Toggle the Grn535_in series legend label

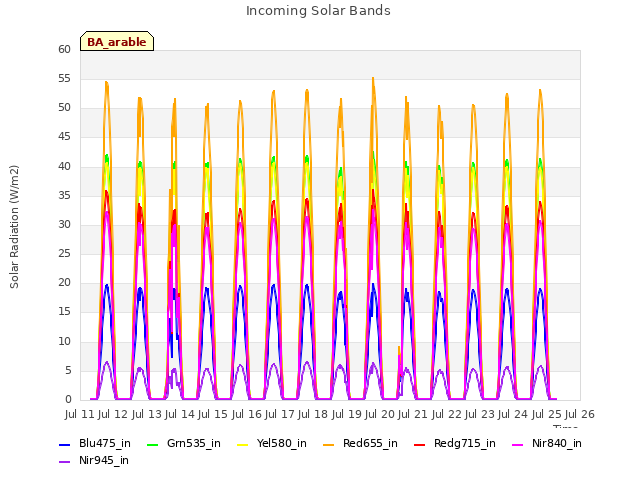194,443
